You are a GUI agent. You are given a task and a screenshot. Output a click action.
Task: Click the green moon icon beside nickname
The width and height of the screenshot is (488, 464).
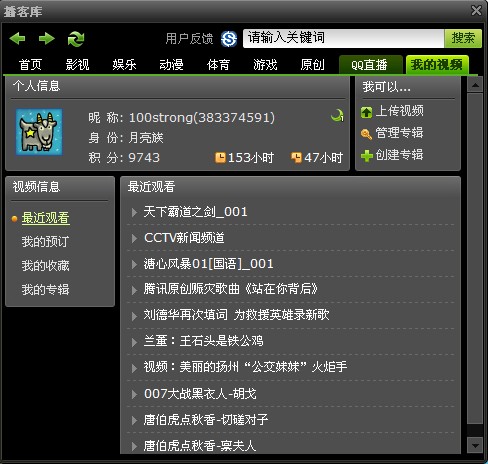337,116
